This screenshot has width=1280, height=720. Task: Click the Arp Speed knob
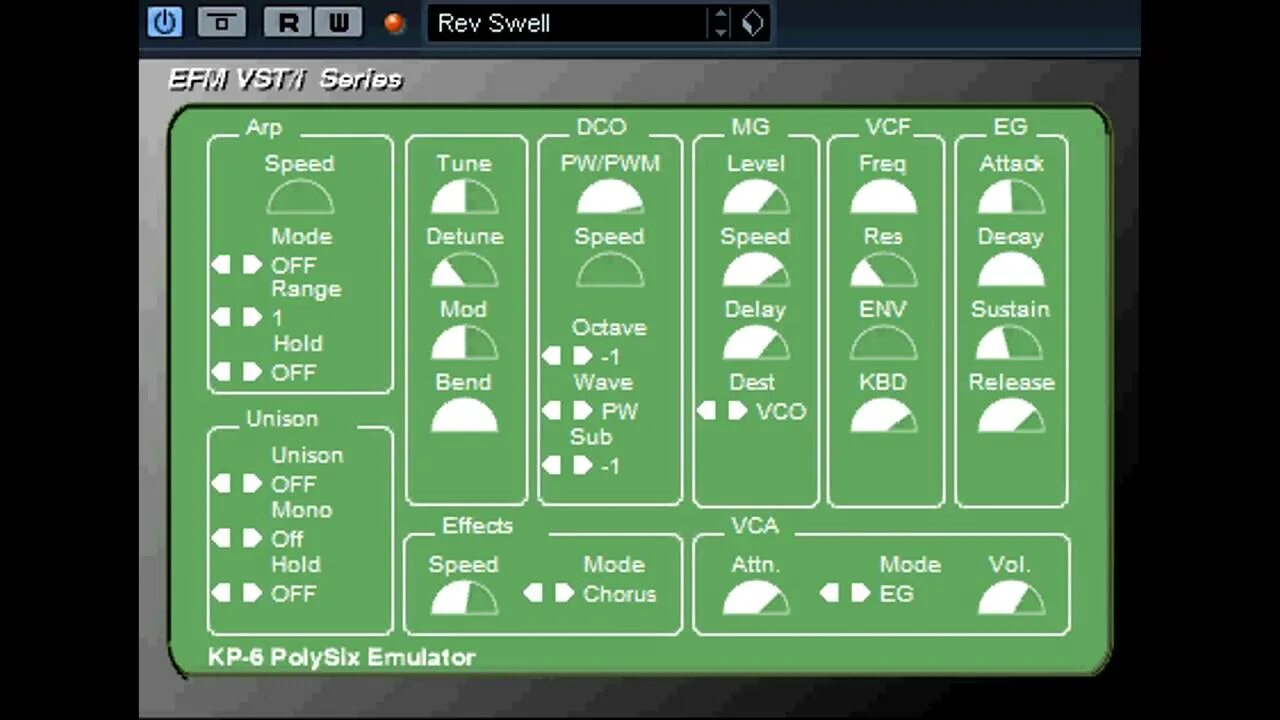pos(300,198)
